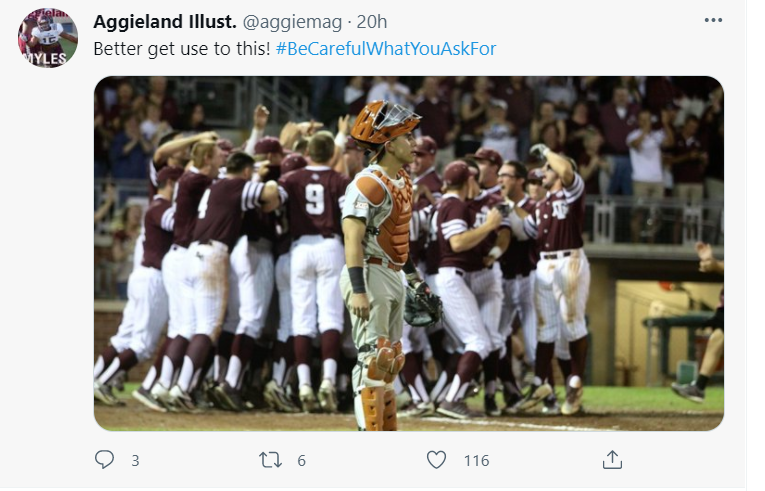
Task: Click the retweet arrows icon
Action: click(271, 460)
